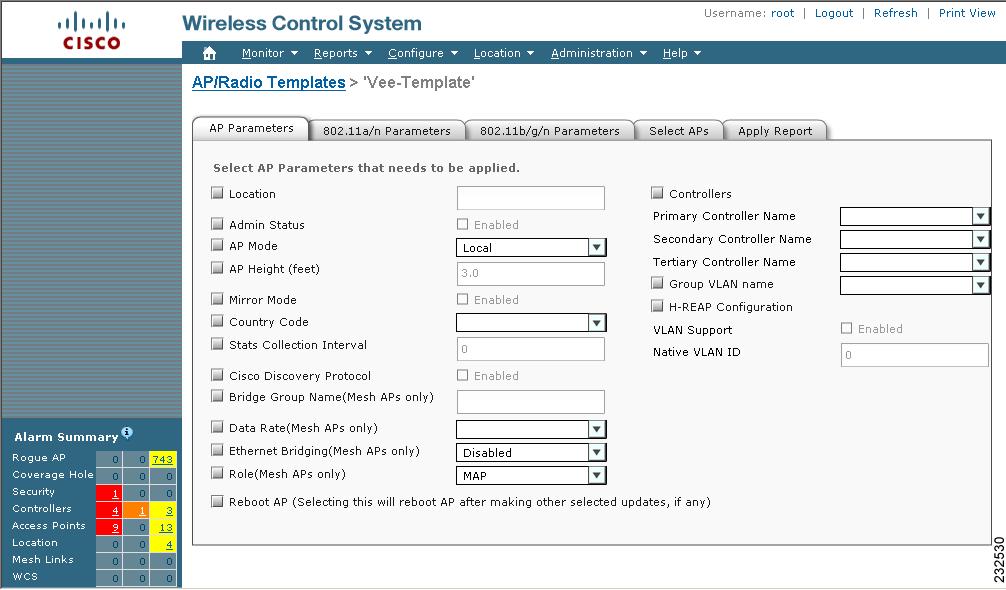Open the Country Code dropdown

(531, 323)
